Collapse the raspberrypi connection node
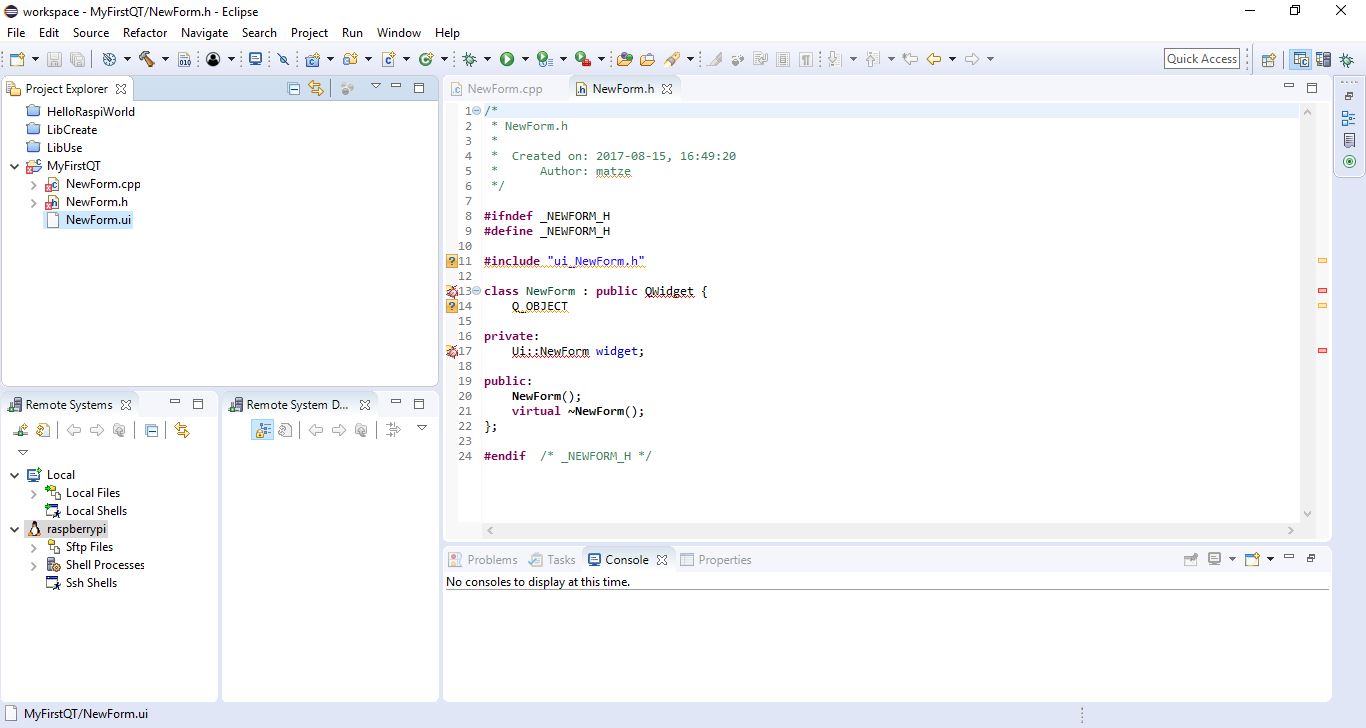 (15, 529)
